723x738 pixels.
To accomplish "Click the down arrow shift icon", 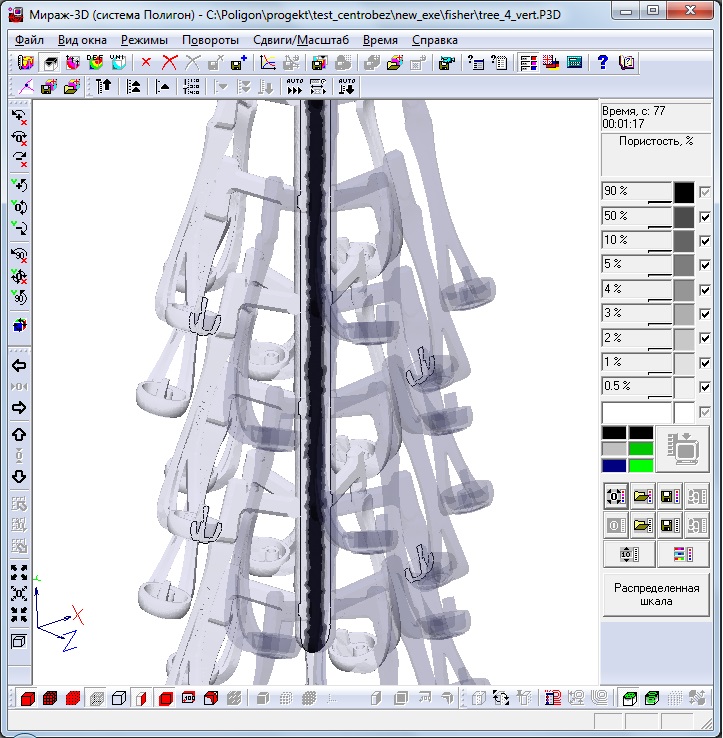I will pos(19,476).
